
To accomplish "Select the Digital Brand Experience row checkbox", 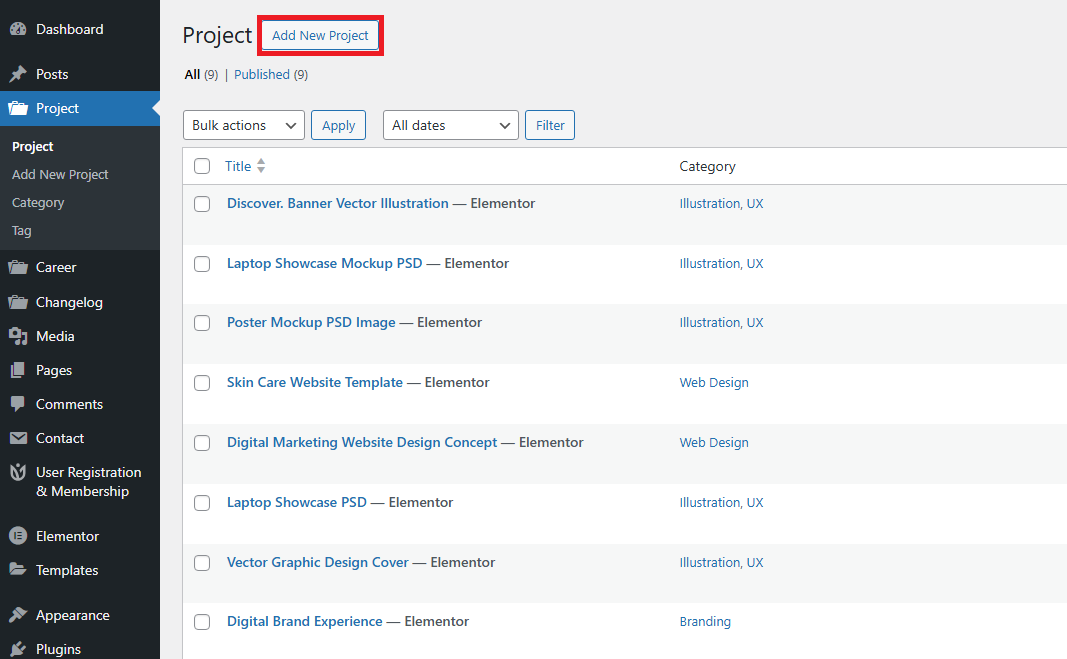I will [202, 622].
